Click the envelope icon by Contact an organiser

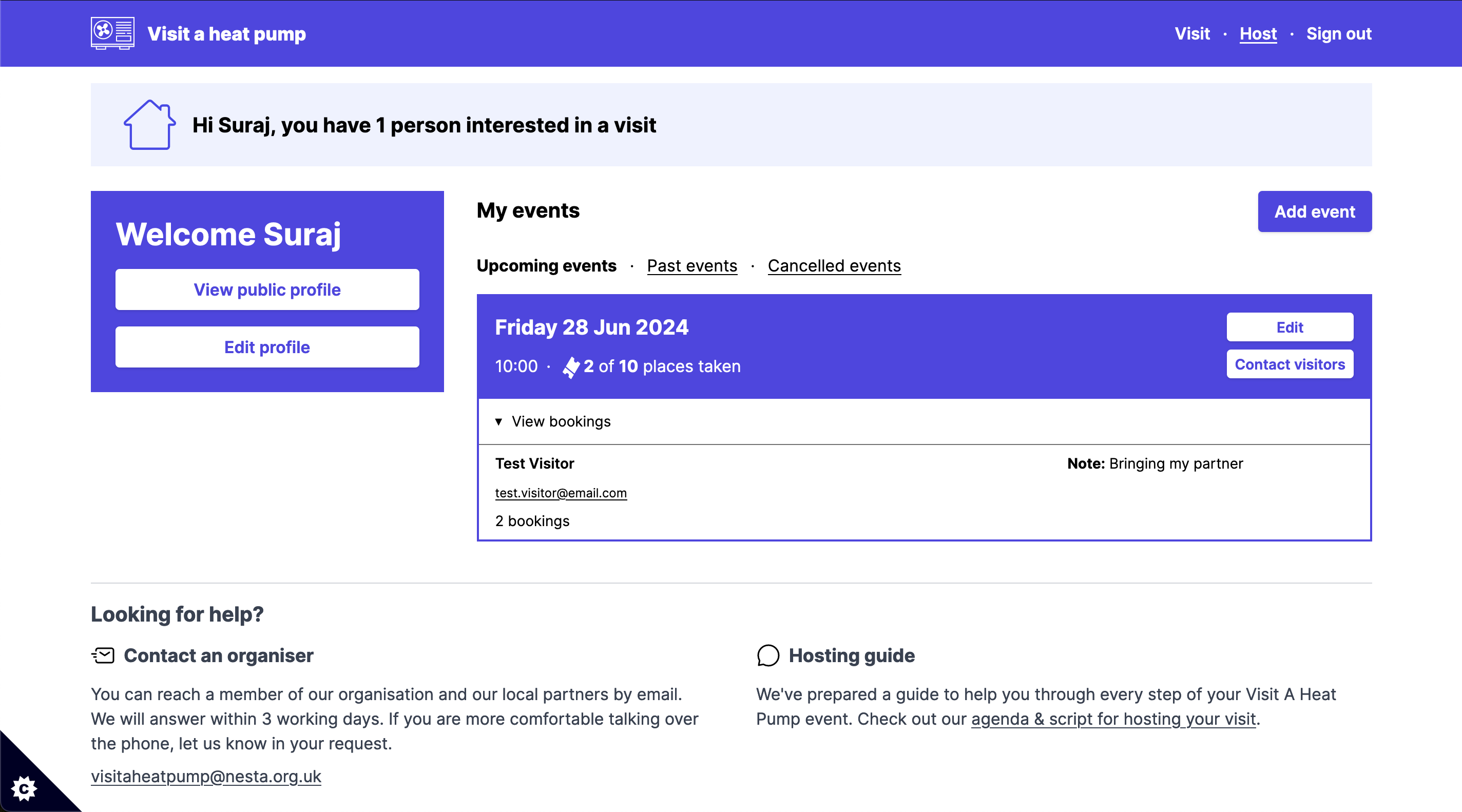pos(103,655)
